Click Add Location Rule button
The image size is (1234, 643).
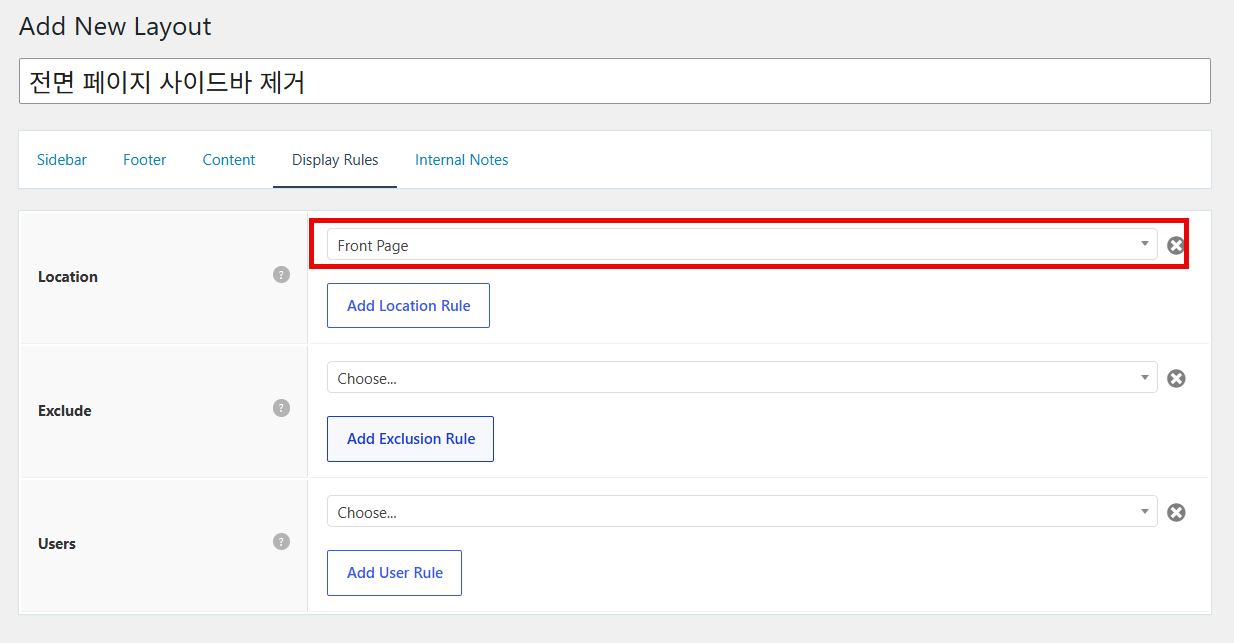click(x=408, y=306)
